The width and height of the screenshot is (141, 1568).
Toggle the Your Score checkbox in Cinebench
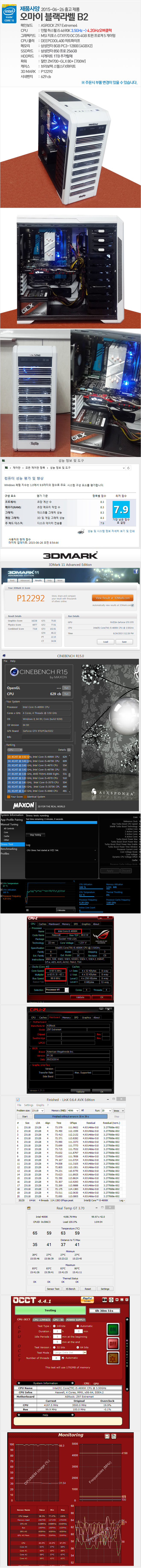click(x=9, y=797)
